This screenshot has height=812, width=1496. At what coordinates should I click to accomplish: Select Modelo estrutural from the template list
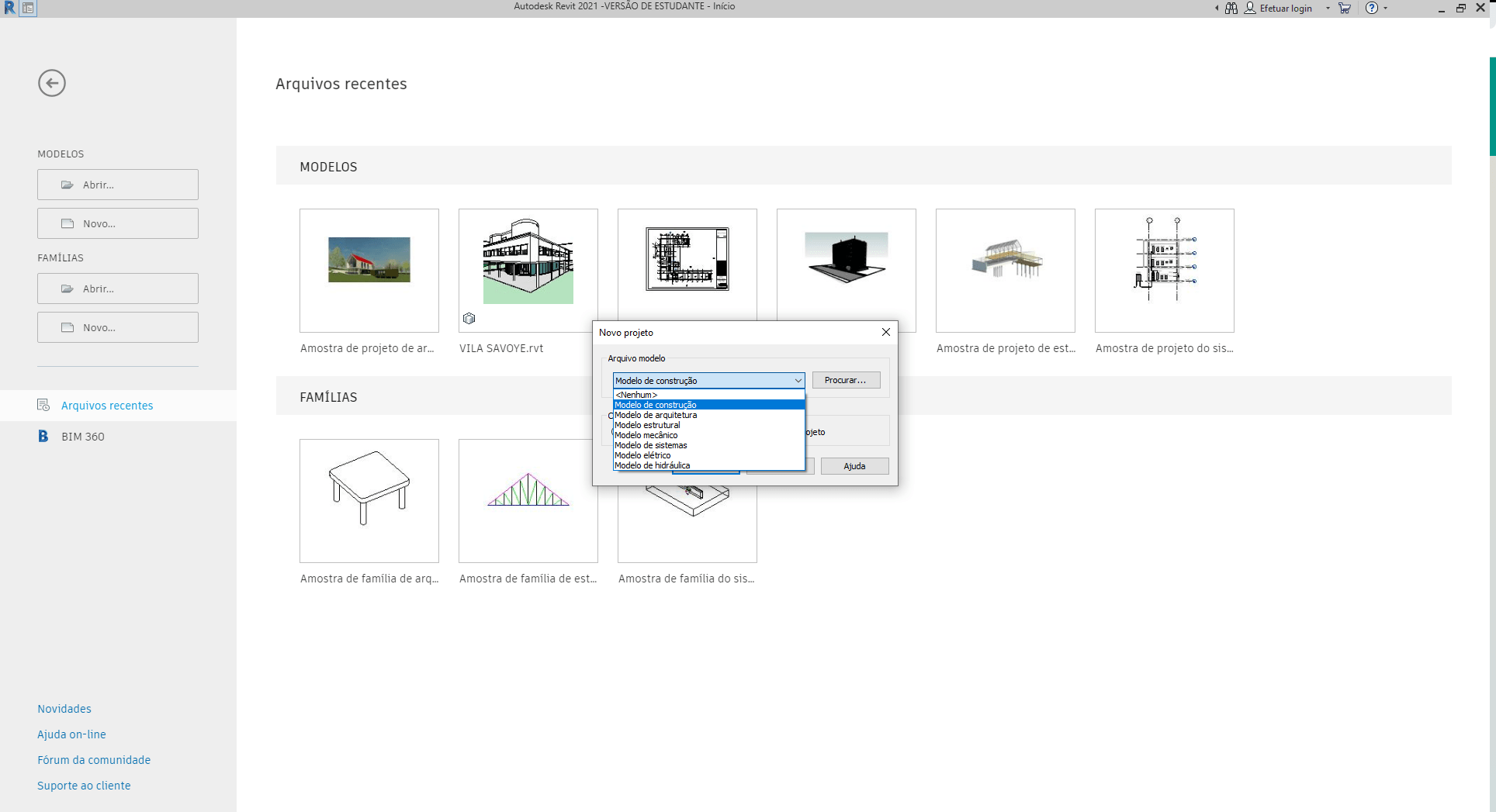pyautogui.click(x=647, y=425)
